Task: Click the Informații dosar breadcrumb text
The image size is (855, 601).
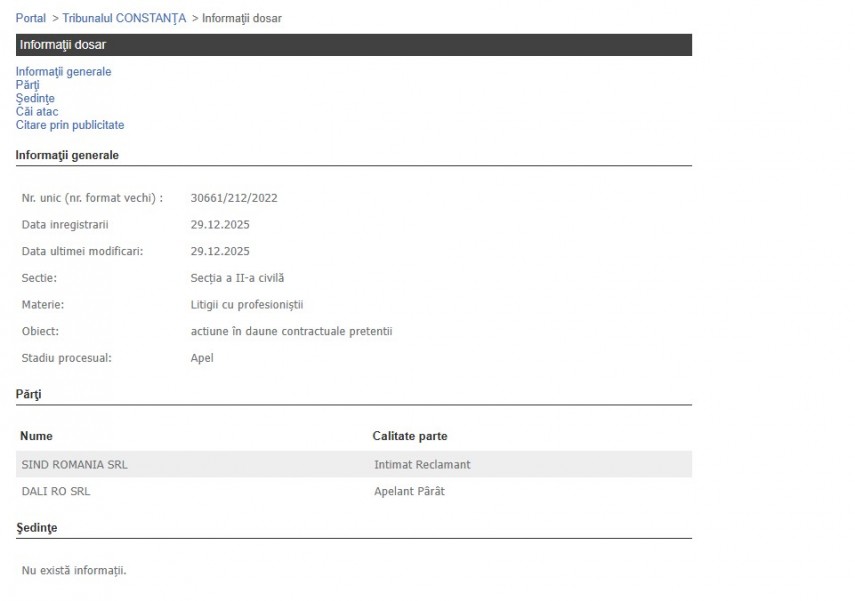Action: point(241,18)
